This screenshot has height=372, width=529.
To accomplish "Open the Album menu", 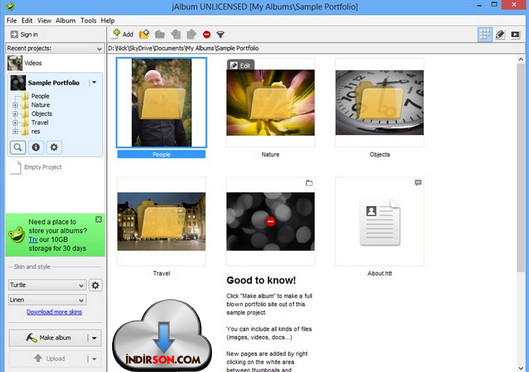I will coord(65,21).
